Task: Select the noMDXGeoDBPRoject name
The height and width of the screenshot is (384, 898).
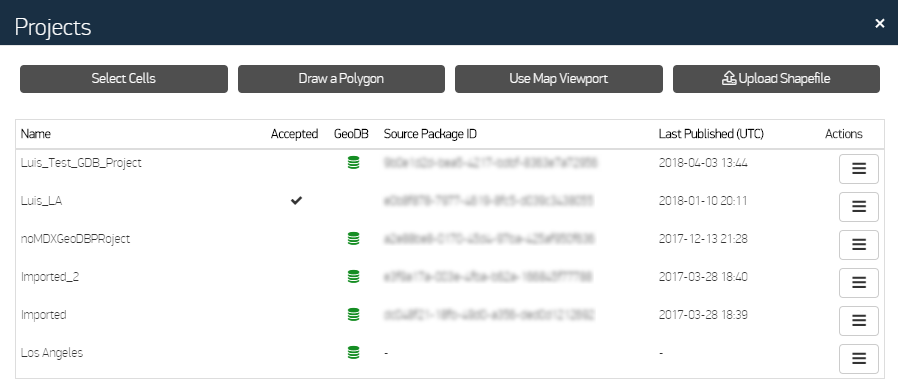Action: tap(76, 239)
